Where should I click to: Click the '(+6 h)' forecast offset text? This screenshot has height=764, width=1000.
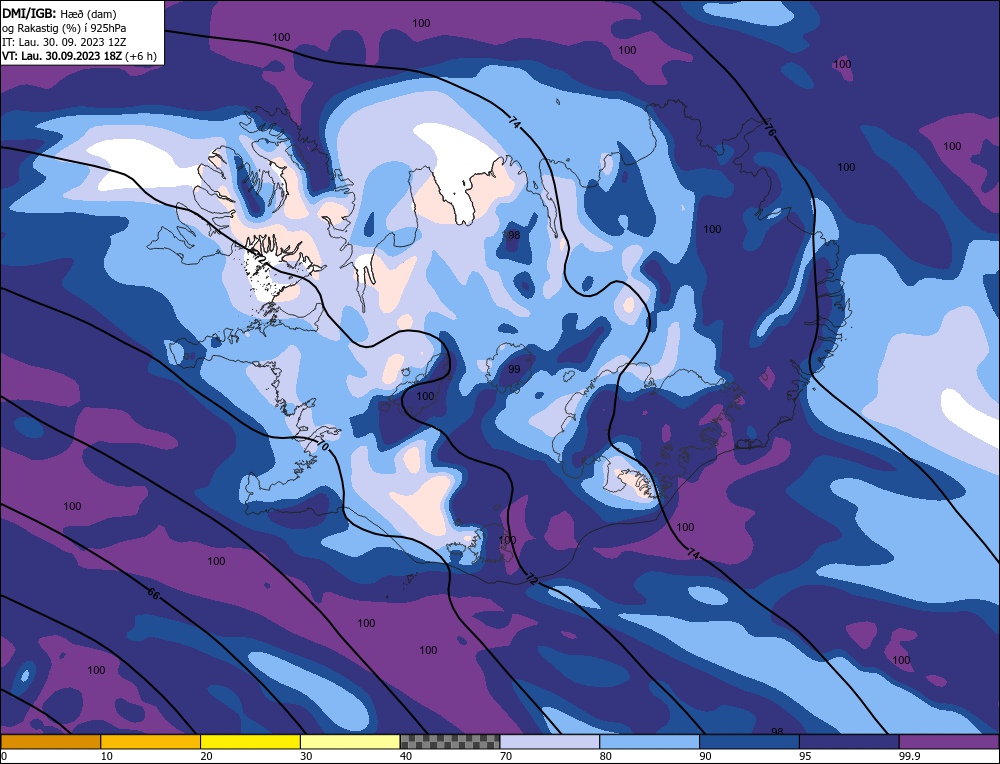pyautogui.click(x=140, y=56)
